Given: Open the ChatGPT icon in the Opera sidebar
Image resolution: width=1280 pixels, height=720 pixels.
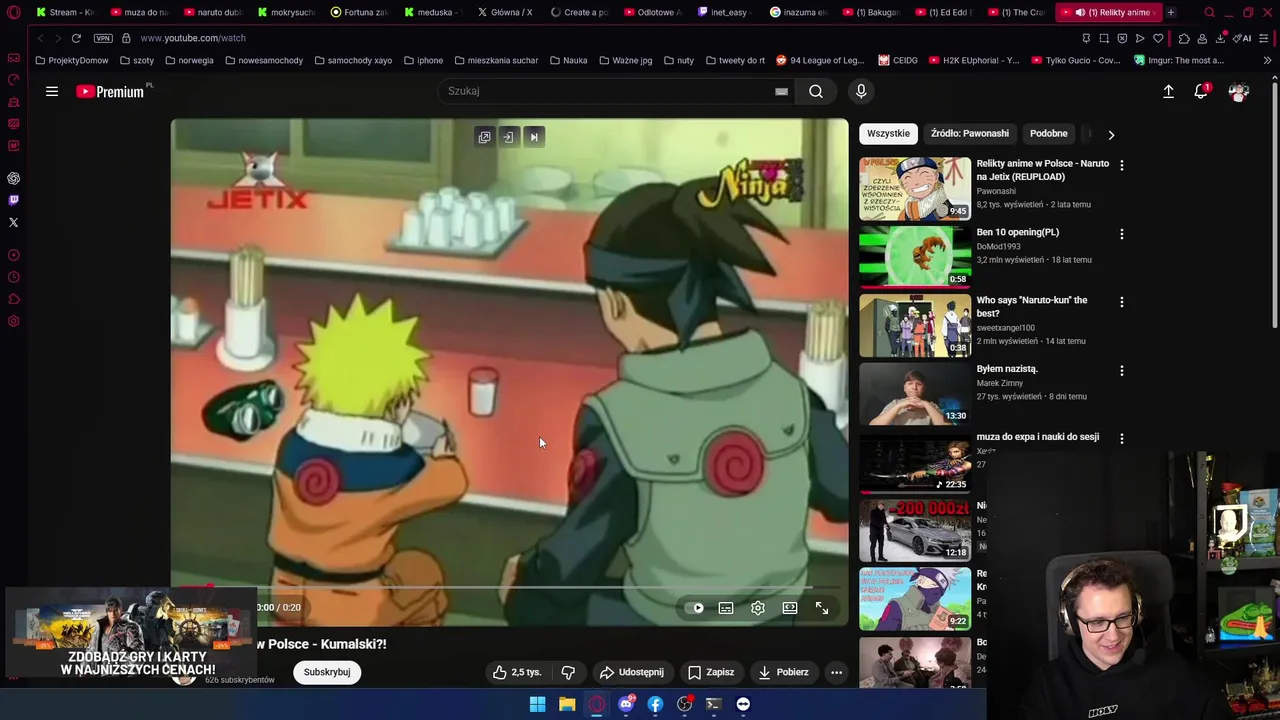Looking at the screenshot, I should (13, 178).
